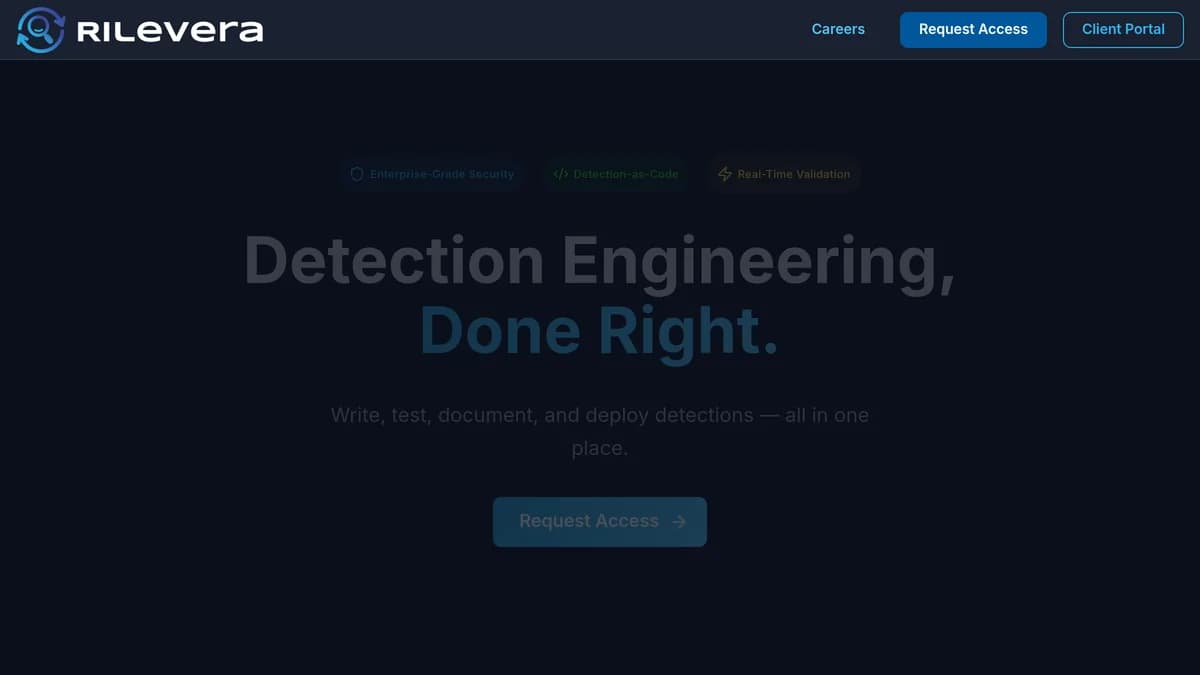The width and height of the screenshot is (1200, 675).
Task: Open the Careers page from the top navigation
Action: [838, 29]
